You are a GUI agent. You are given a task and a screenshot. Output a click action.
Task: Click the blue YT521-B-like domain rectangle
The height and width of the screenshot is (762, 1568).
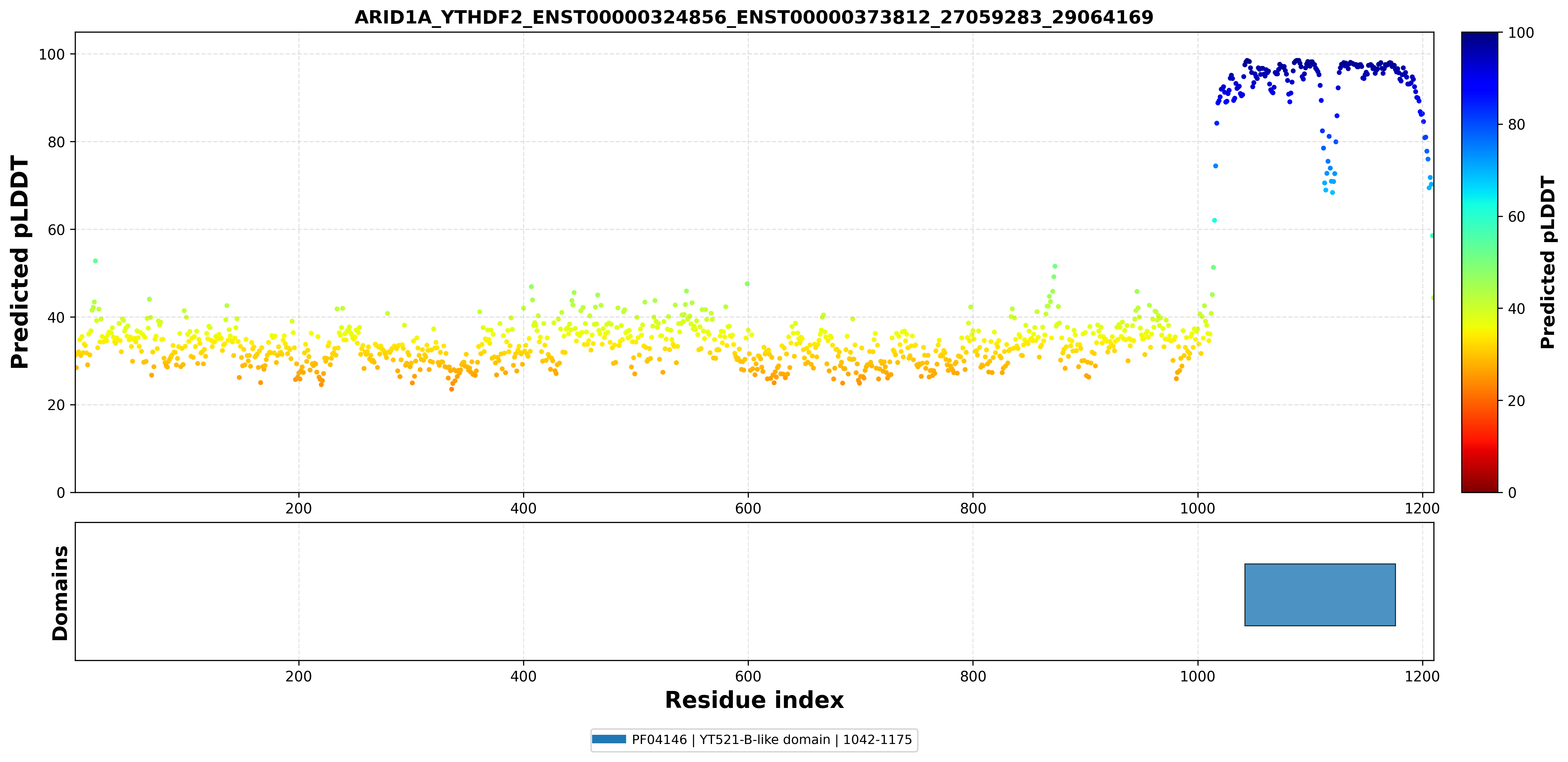[1320, 594]
